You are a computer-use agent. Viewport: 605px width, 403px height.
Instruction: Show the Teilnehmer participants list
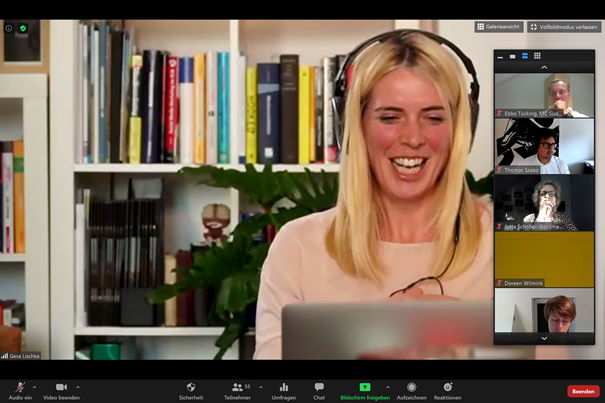pos(238,388)
